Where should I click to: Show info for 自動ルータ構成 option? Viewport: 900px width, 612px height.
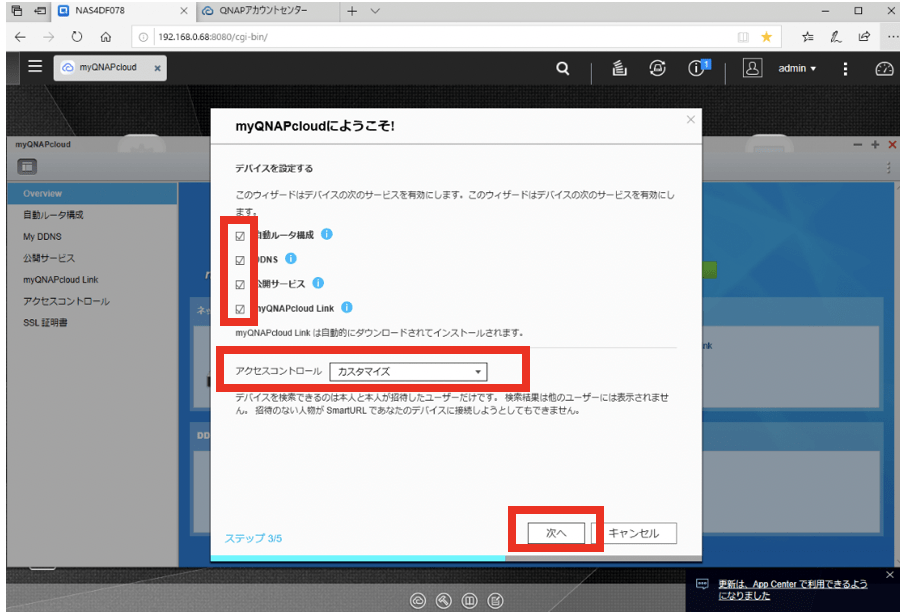pyautogui.click(x=327, y=234)
